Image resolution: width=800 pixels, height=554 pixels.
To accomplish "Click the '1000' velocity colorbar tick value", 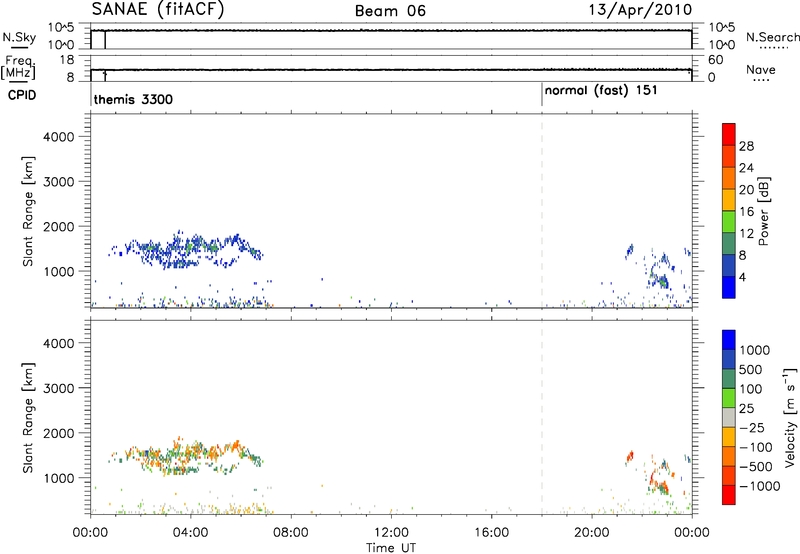I will pyautogui.click(x=754, y=350).
